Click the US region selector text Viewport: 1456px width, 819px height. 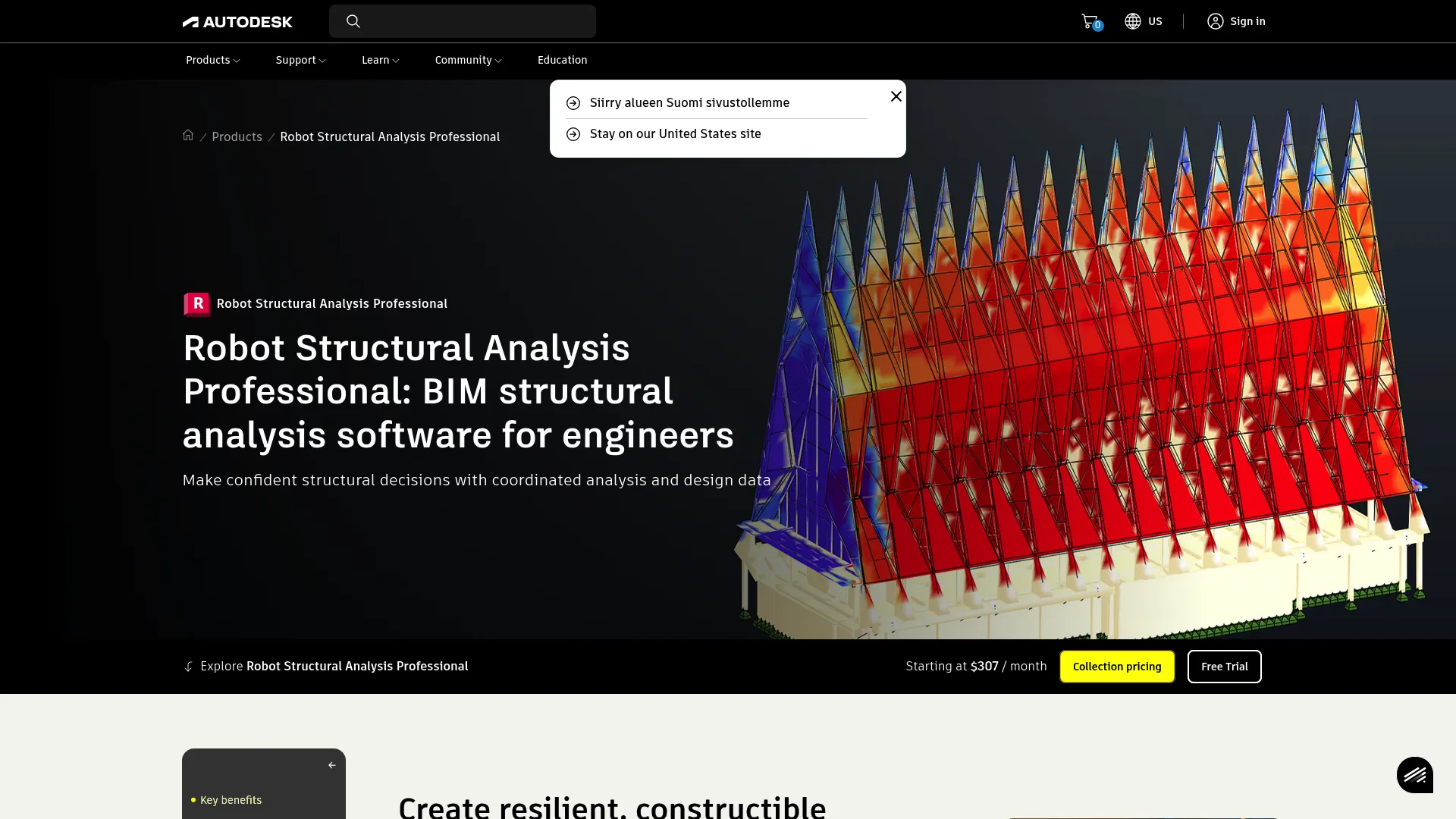pos(1155,21)
